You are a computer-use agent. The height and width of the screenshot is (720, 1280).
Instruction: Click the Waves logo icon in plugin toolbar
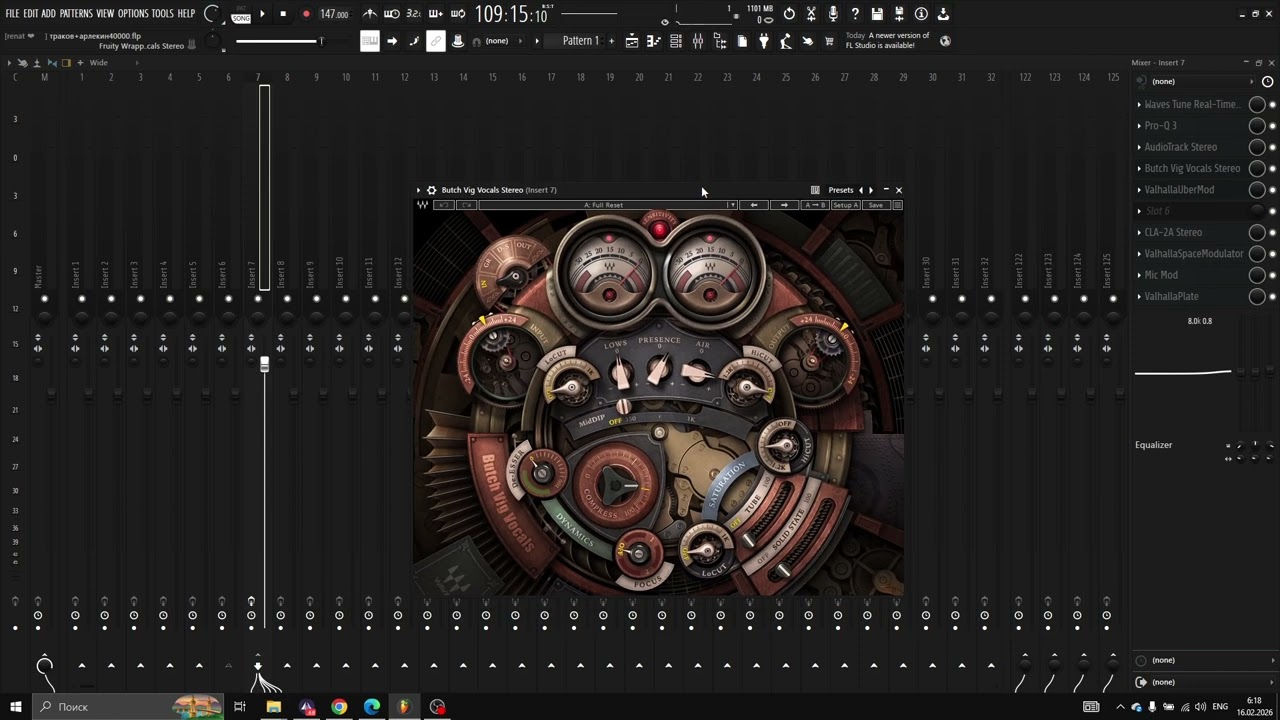(423, 205)
